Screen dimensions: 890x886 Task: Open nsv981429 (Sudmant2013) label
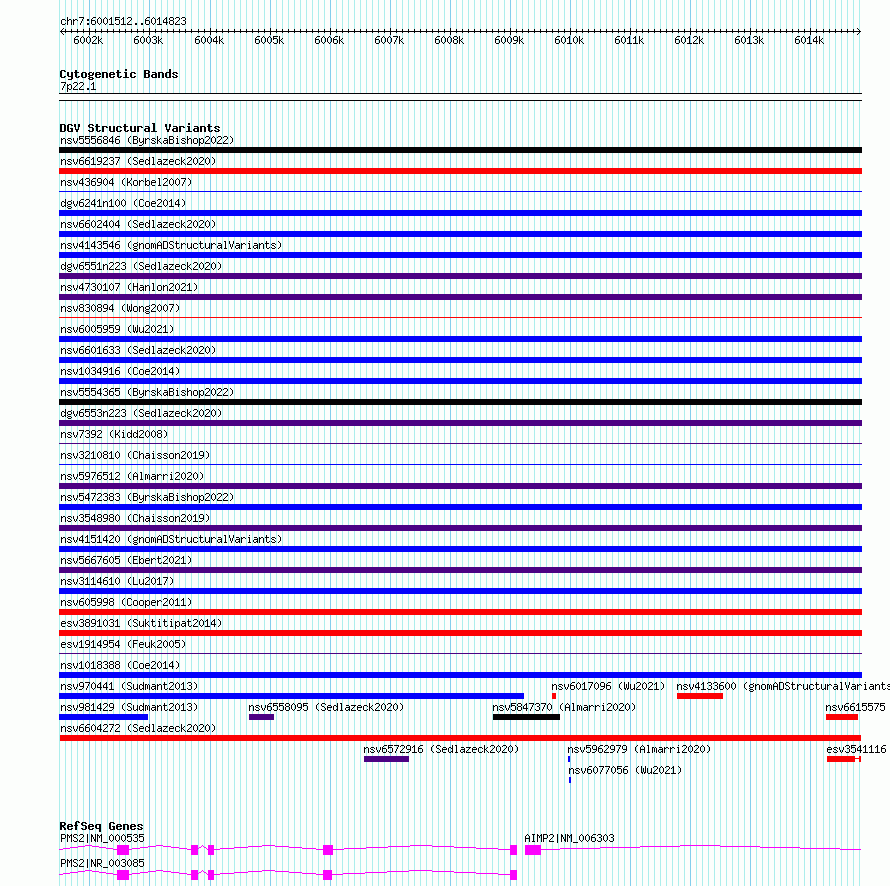pos(129,707)
